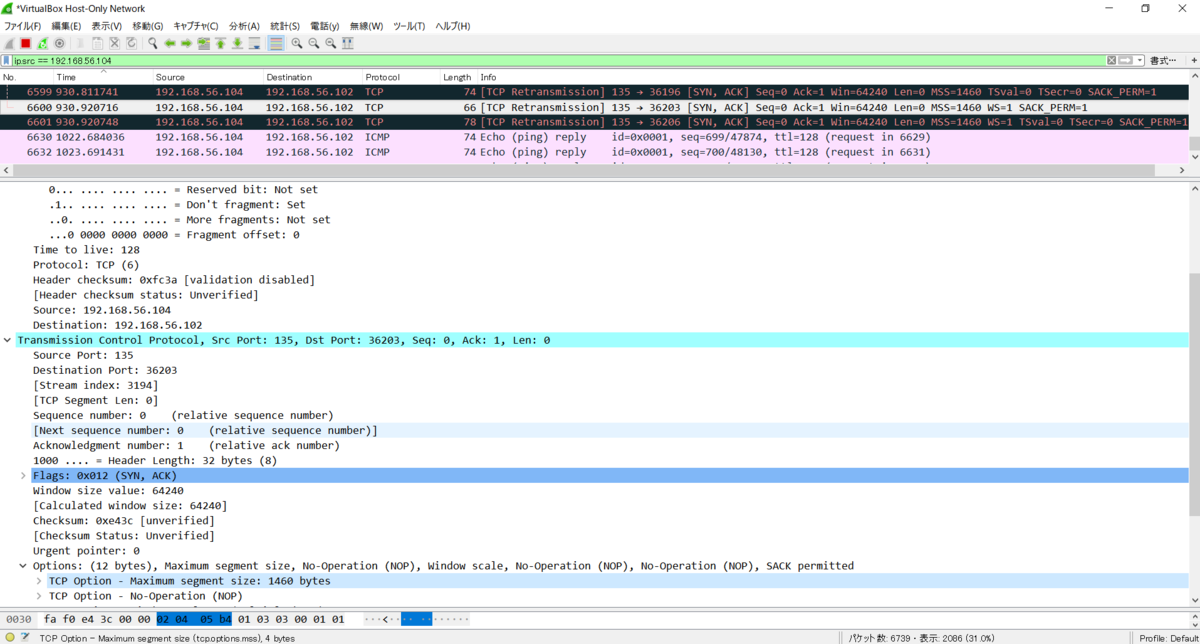The width and height of the screenshot is (1200, 644).
Task: Sort by the Source column header
Action: 207,77
